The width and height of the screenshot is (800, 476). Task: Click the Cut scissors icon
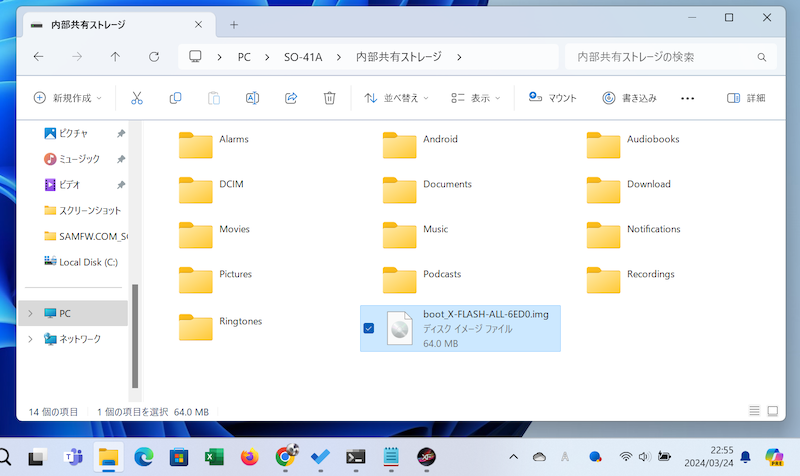(137, 98)
